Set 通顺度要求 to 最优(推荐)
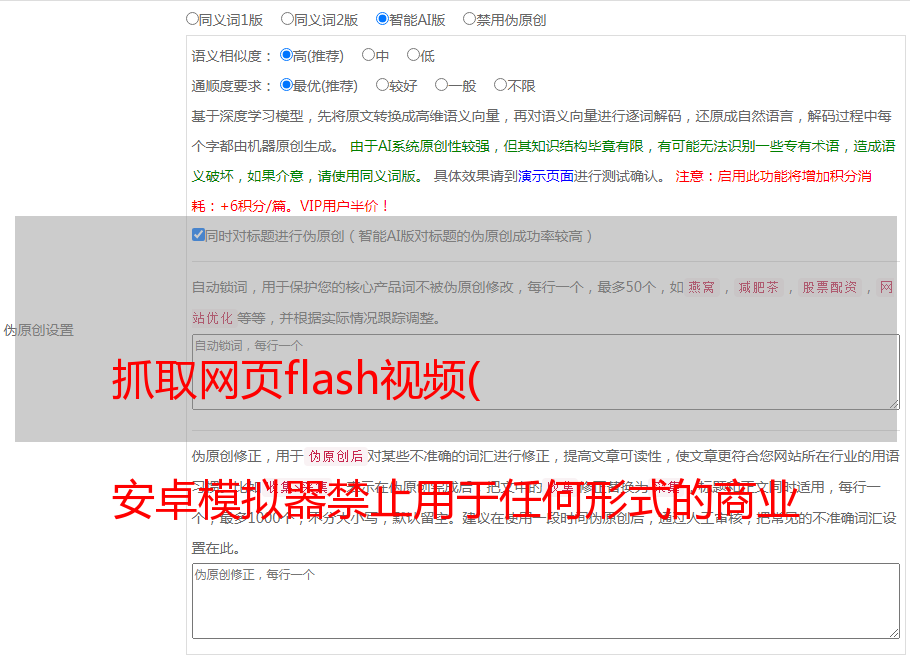Image resolution: width=911 pixels, height=658 pixels. [x=286, y=85]
